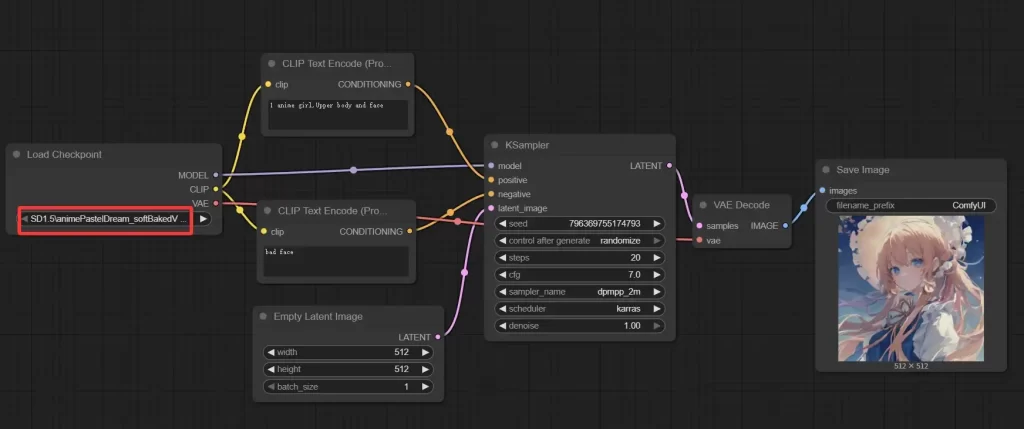
Task: Collapse the Empty Latent Image node
Action: click(263, 317)
